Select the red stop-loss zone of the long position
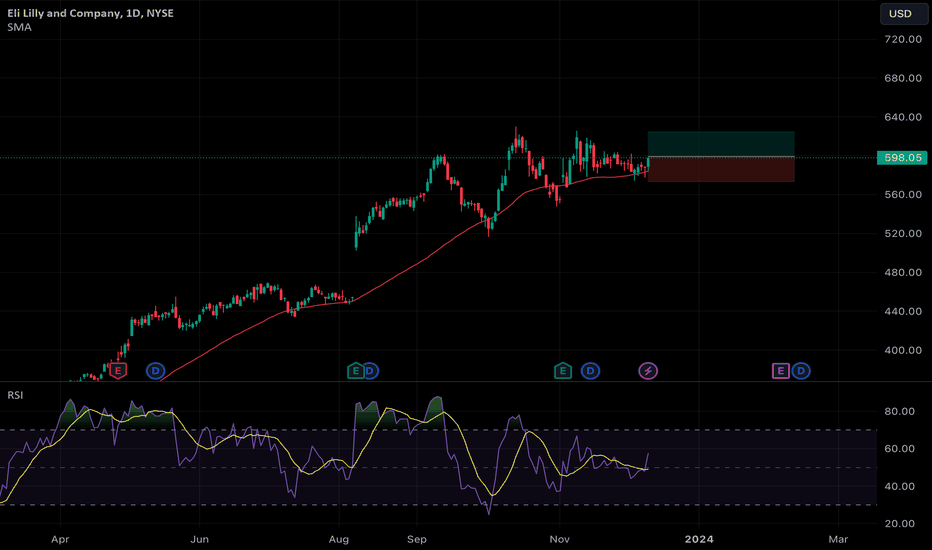The width and height of the screenshot is (932, 550). [x=721, y=169]
